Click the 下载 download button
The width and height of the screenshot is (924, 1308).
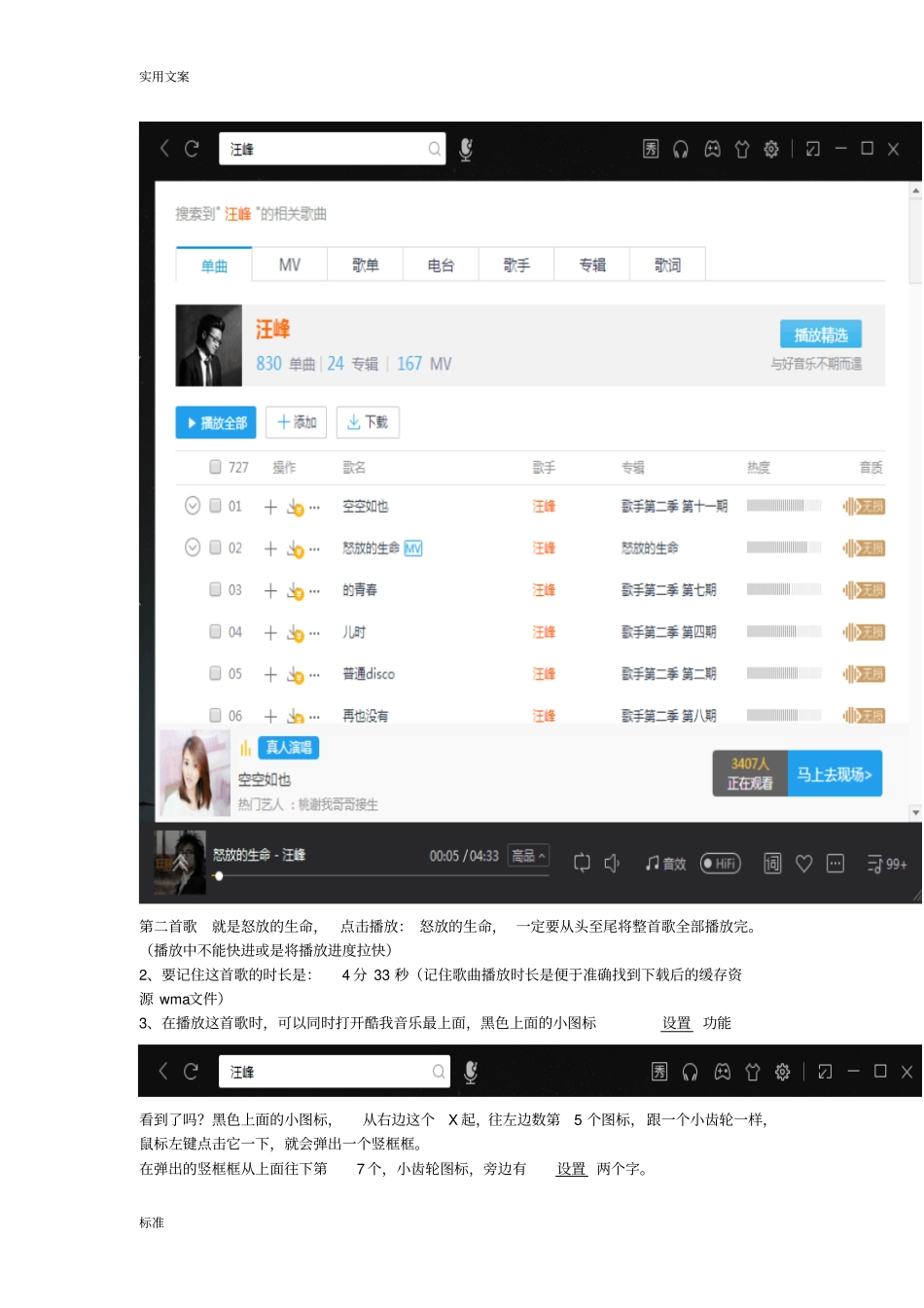pos(368,422)
